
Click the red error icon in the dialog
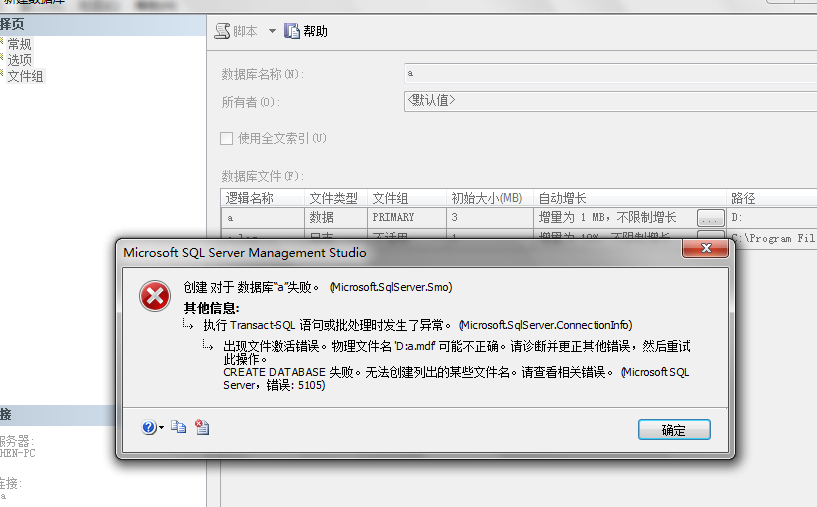(x=155, y=296)
